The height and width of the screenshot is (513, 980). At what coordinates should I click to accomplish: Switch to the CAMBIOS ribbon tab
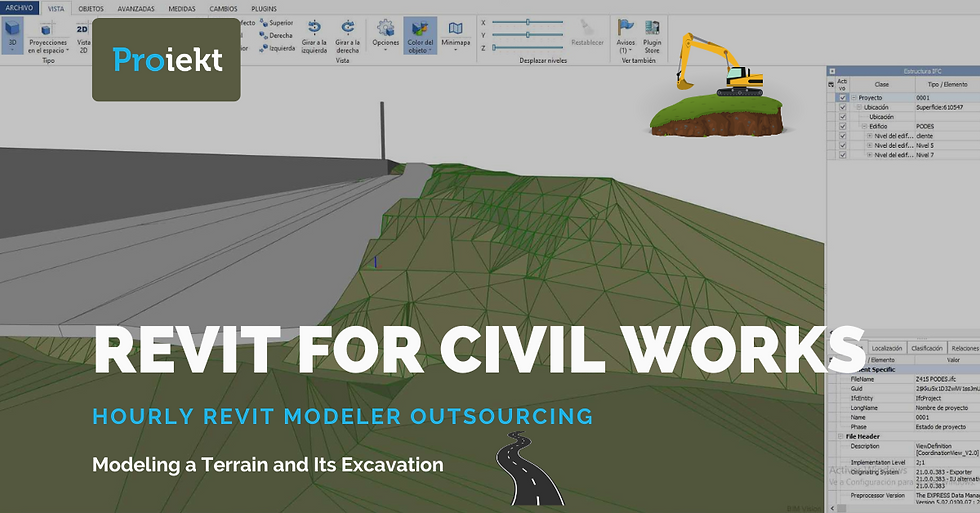223,9
